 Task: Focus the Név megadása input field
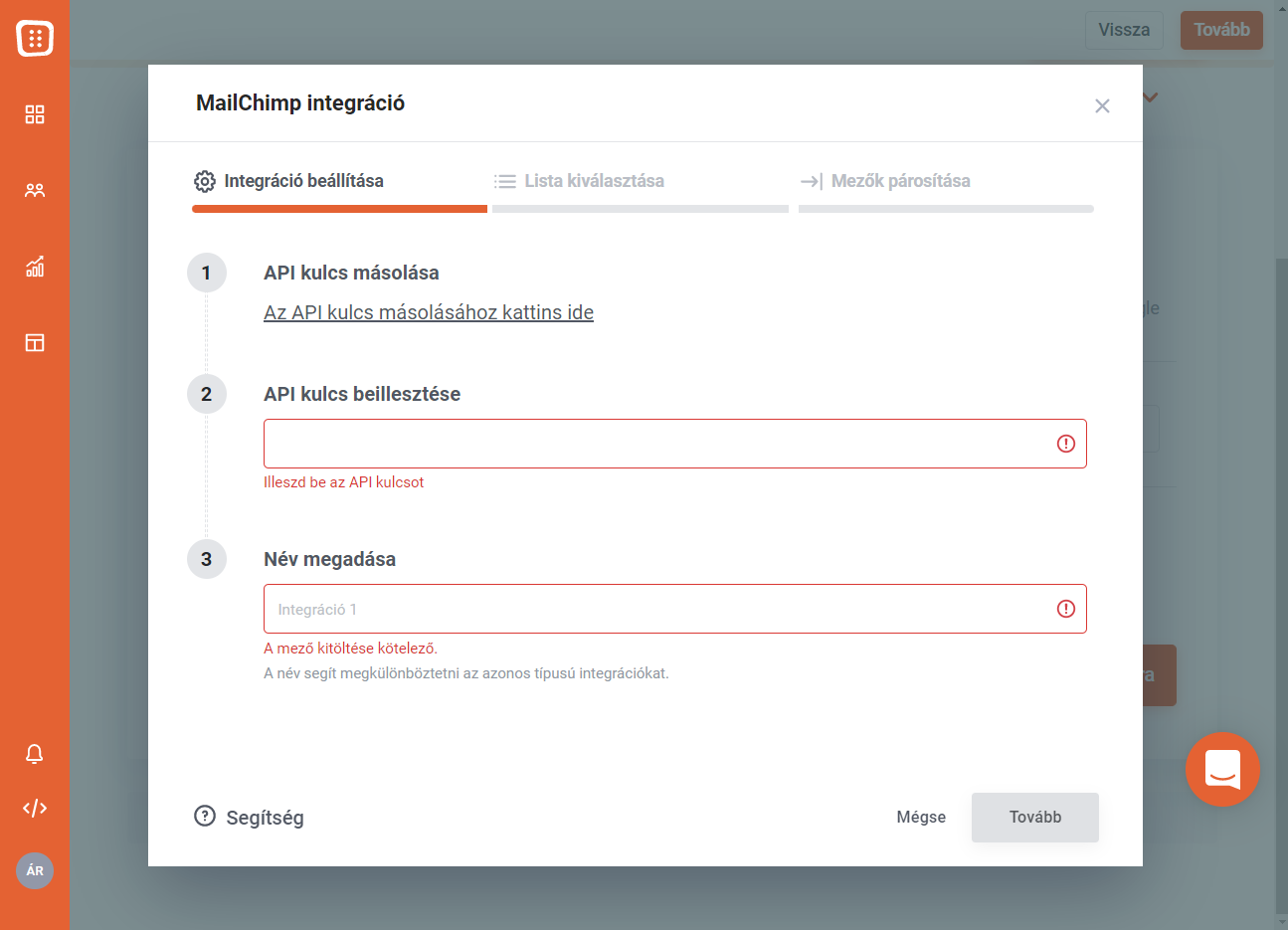[x=675, y=609]
